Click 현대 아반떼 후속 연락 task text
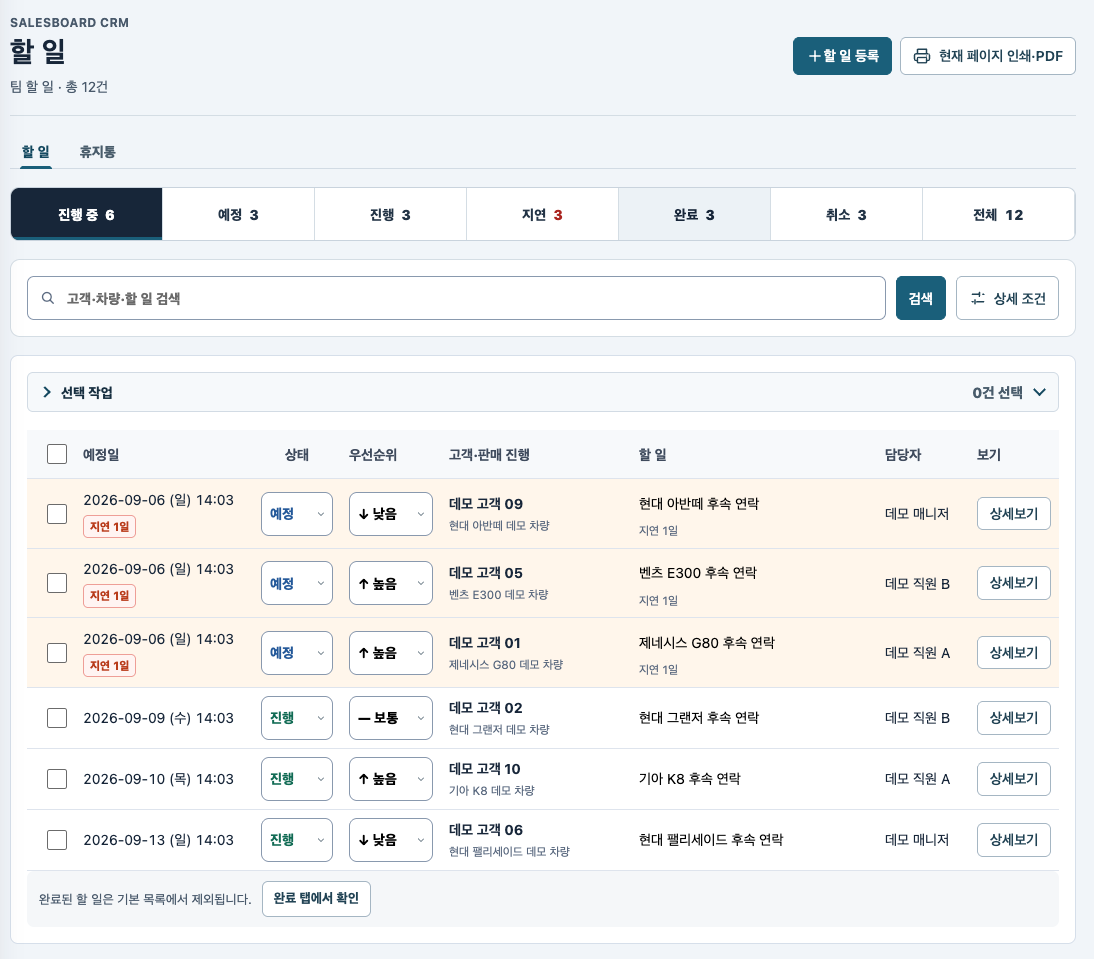This screenshot has height=959, width=1094. (x=698, y=503)
